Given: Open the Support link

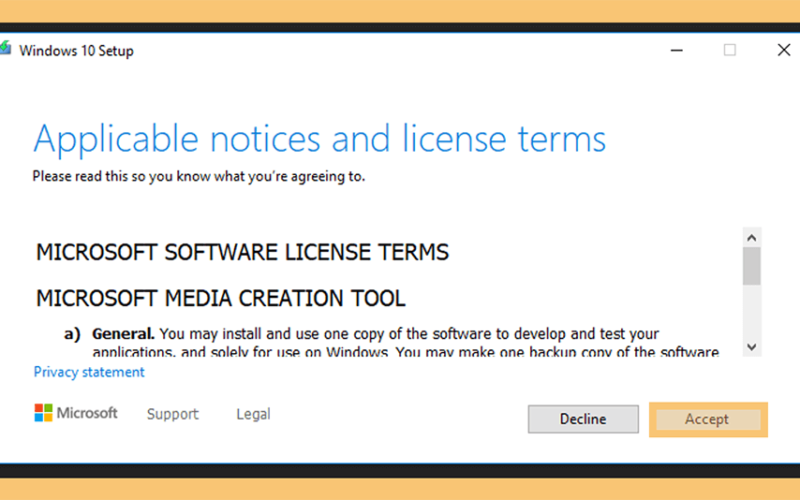Looking at the screenshot, I should pyautogui.click(x=172, y=414).
